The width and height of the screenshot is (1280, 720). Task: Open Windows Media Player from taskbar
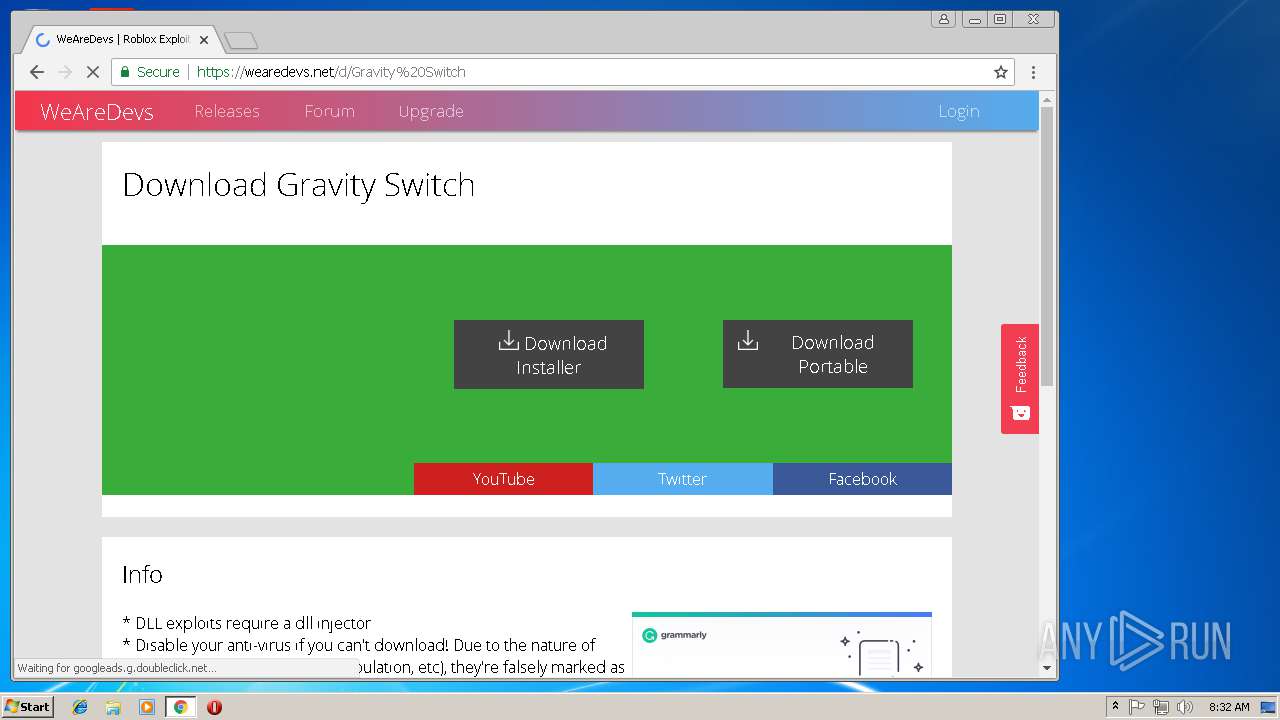click(x=147, y=707)
